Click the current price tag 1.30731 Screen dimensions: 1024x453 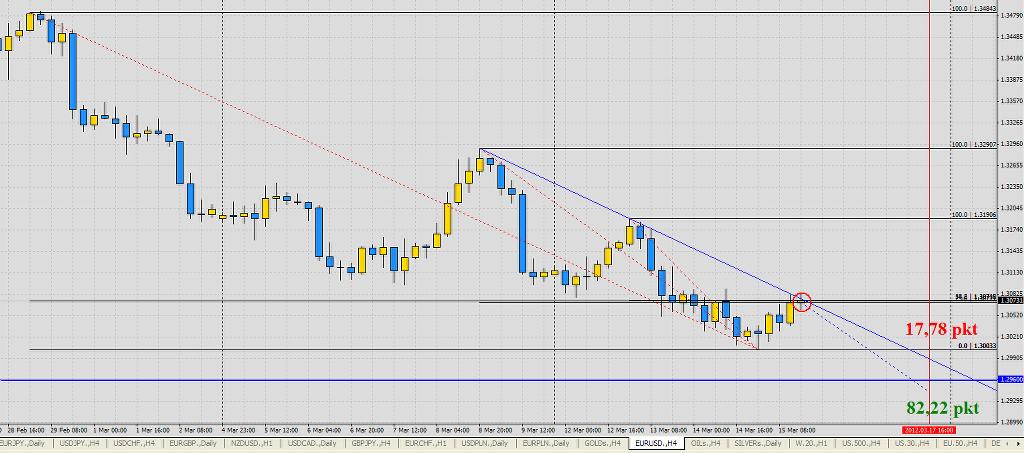pyautogui.click(x=1010, y=301)
